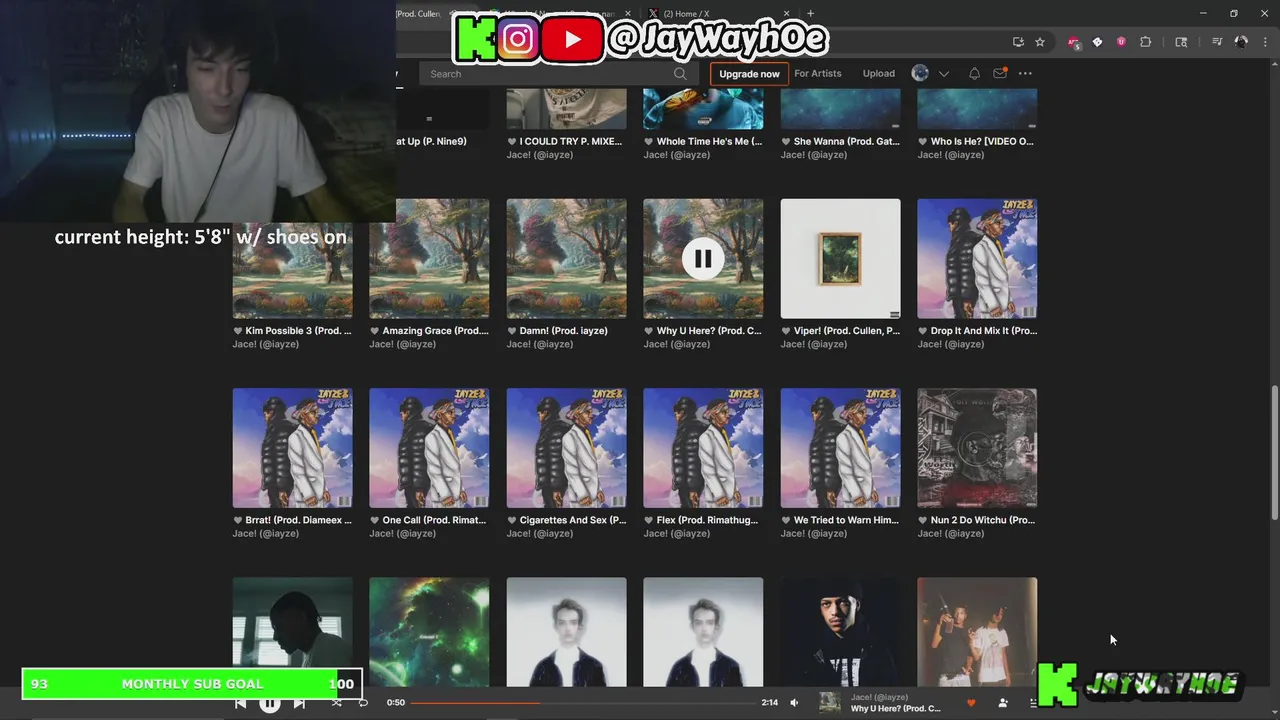Like Nun 2 Do Witchu with its heart

point(923,520)
